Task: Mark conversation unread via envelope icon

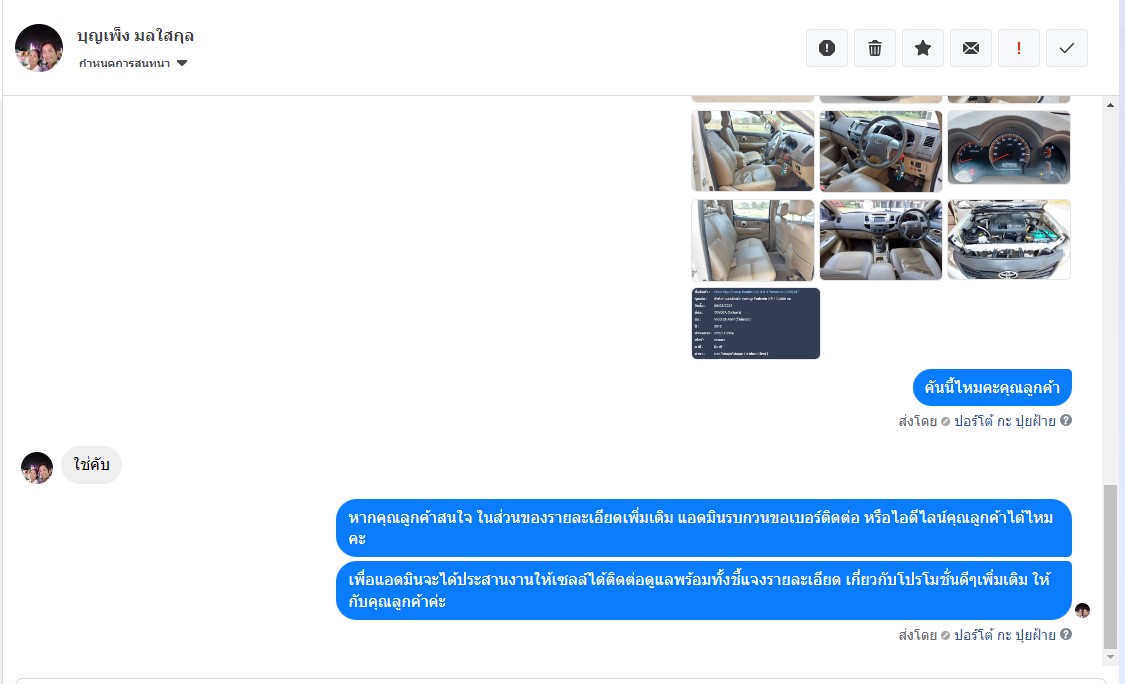Action: pos(971,48)
